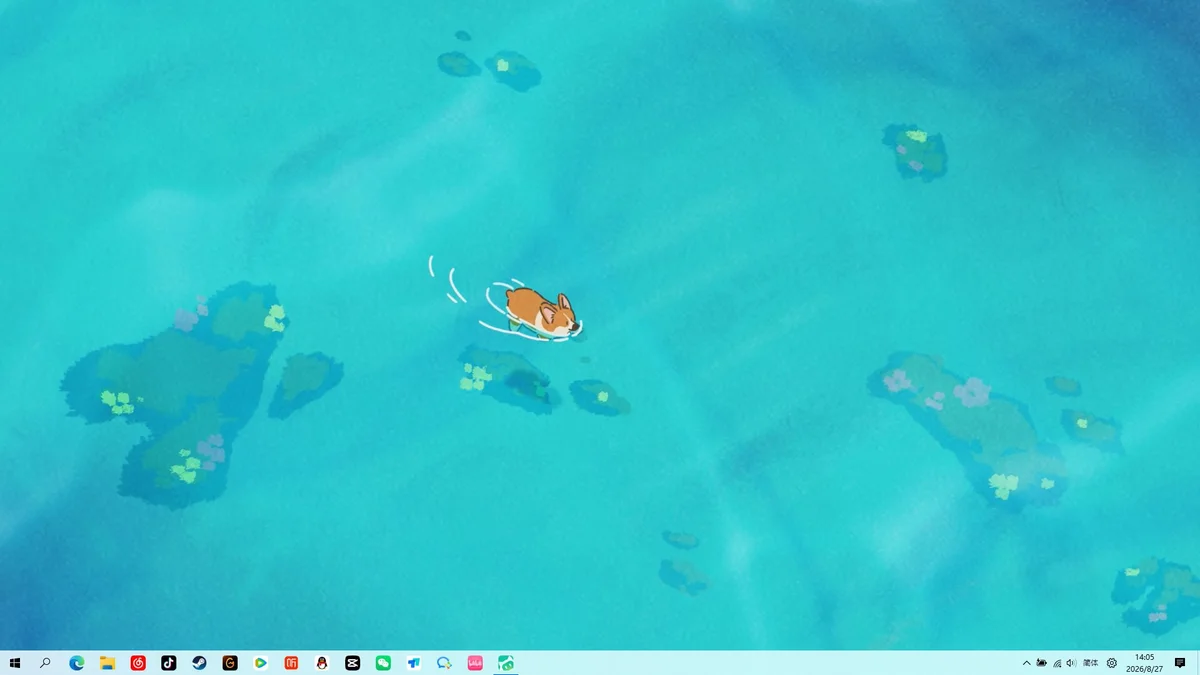Open green-blue play triangle video app
Screen dimensions: 1200x675
point(260,663)
